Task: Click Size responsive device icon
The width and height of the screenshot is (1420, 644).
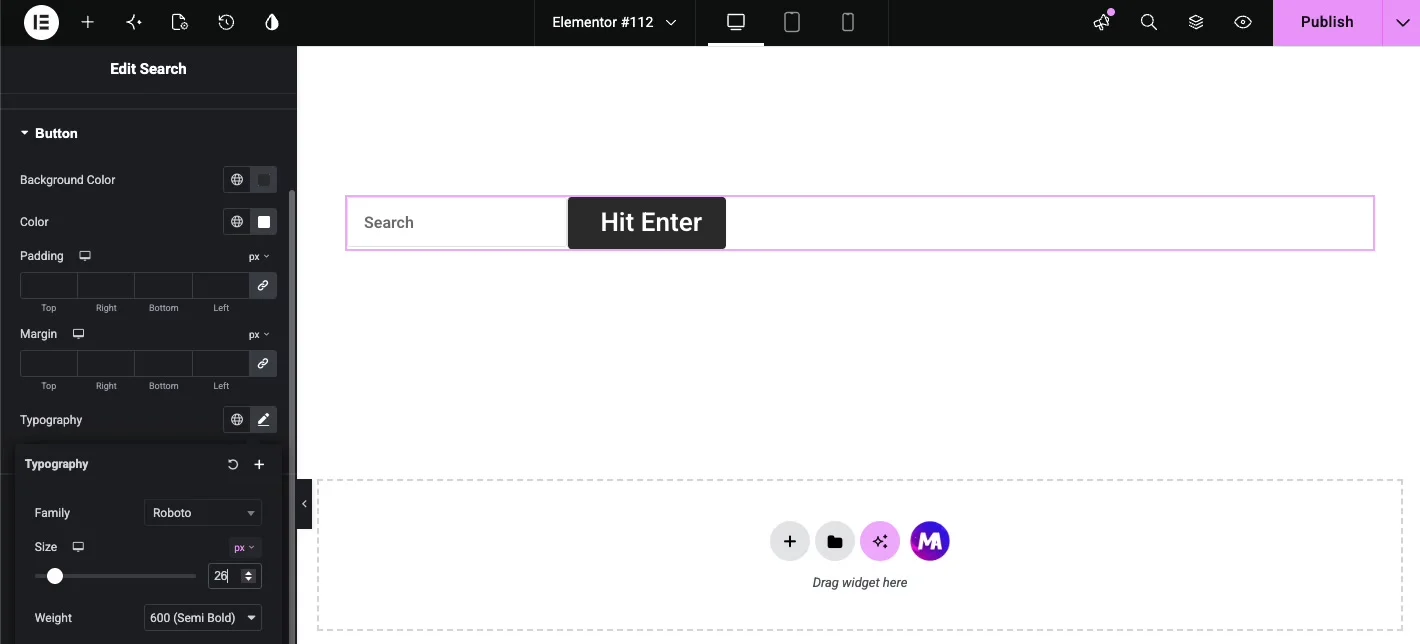Action: click(78, 547)
